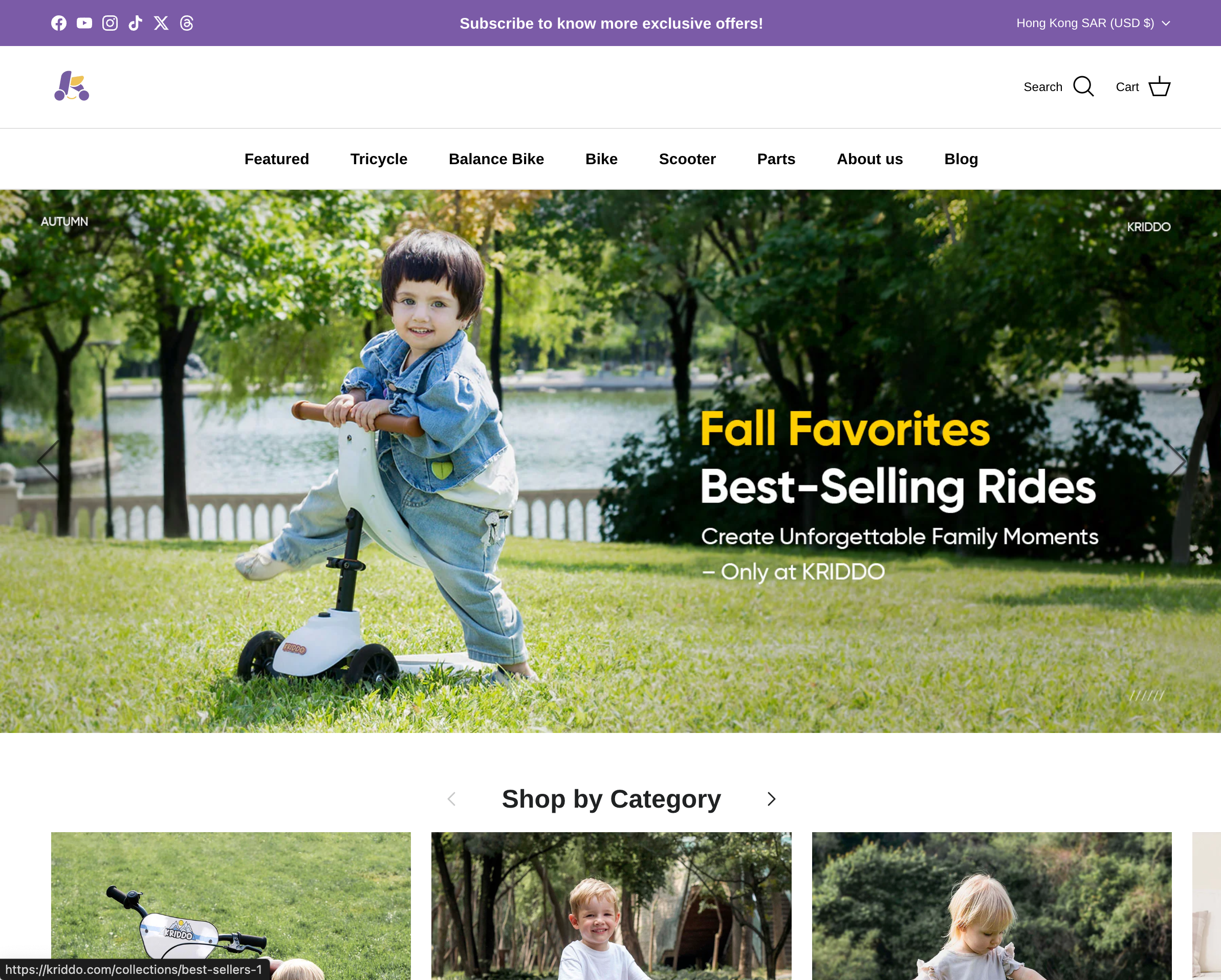This screenshot has width=1221, height=980.
Task: Open the Fall Favorites hero banner
Action: (610, 461)
